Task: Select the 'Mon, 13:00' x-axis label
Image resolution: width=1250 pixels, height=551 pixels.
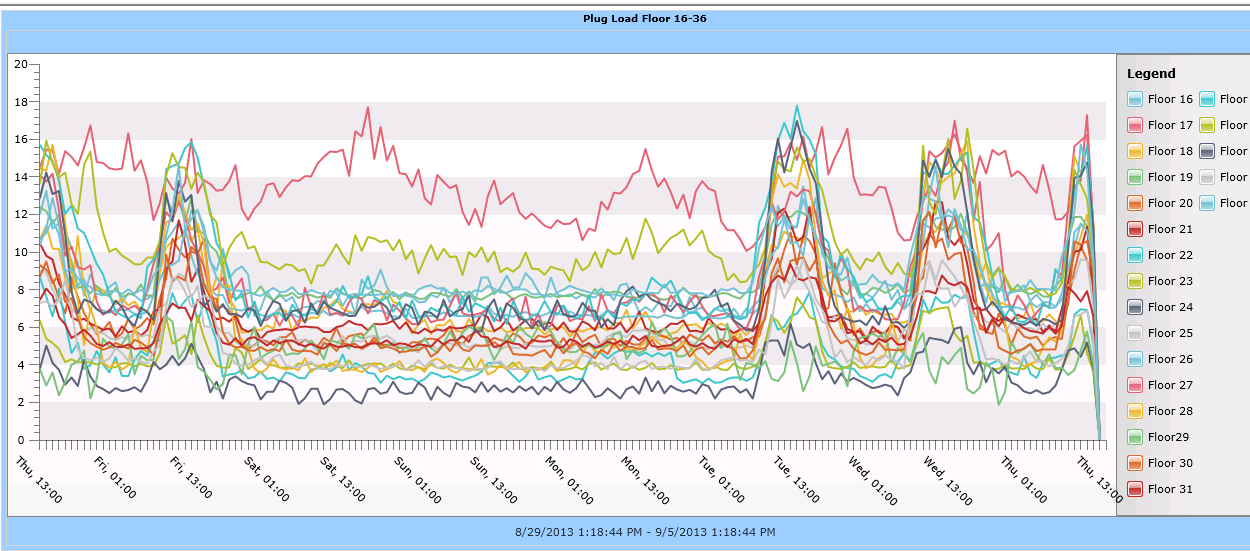Action: click(x=646, y=479)
